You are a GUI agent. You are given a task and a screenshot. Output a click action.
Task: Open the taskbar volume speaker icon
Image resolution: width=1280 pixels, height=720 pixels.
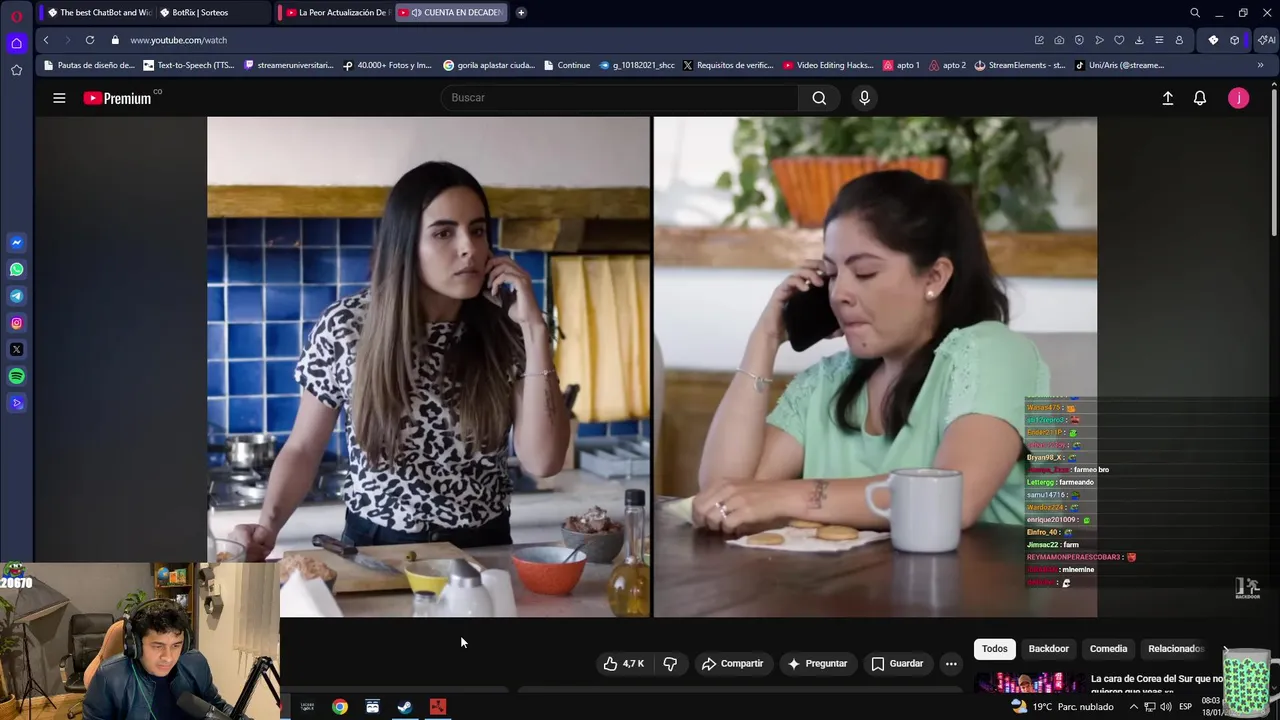point(1166,707)
